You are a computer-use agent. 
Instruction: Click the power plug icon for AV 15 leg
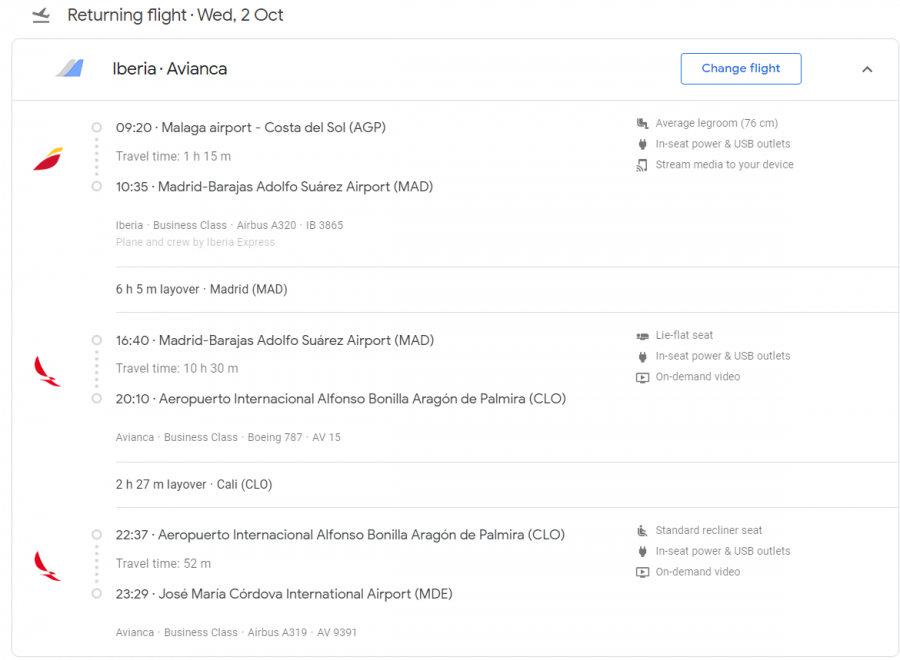[642, 356]
